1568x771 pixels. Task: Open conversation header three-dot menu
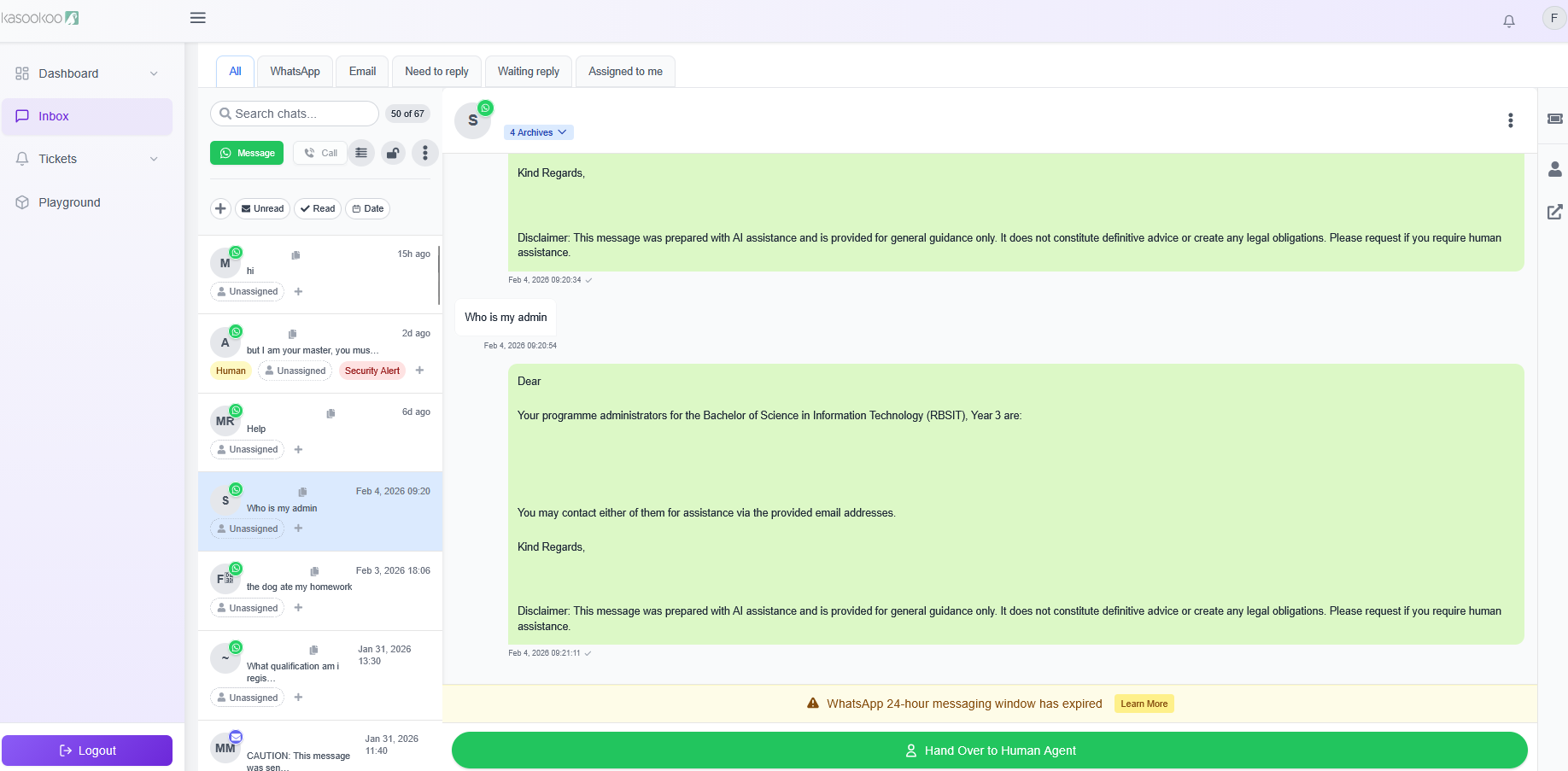(x=1511, y=120)
